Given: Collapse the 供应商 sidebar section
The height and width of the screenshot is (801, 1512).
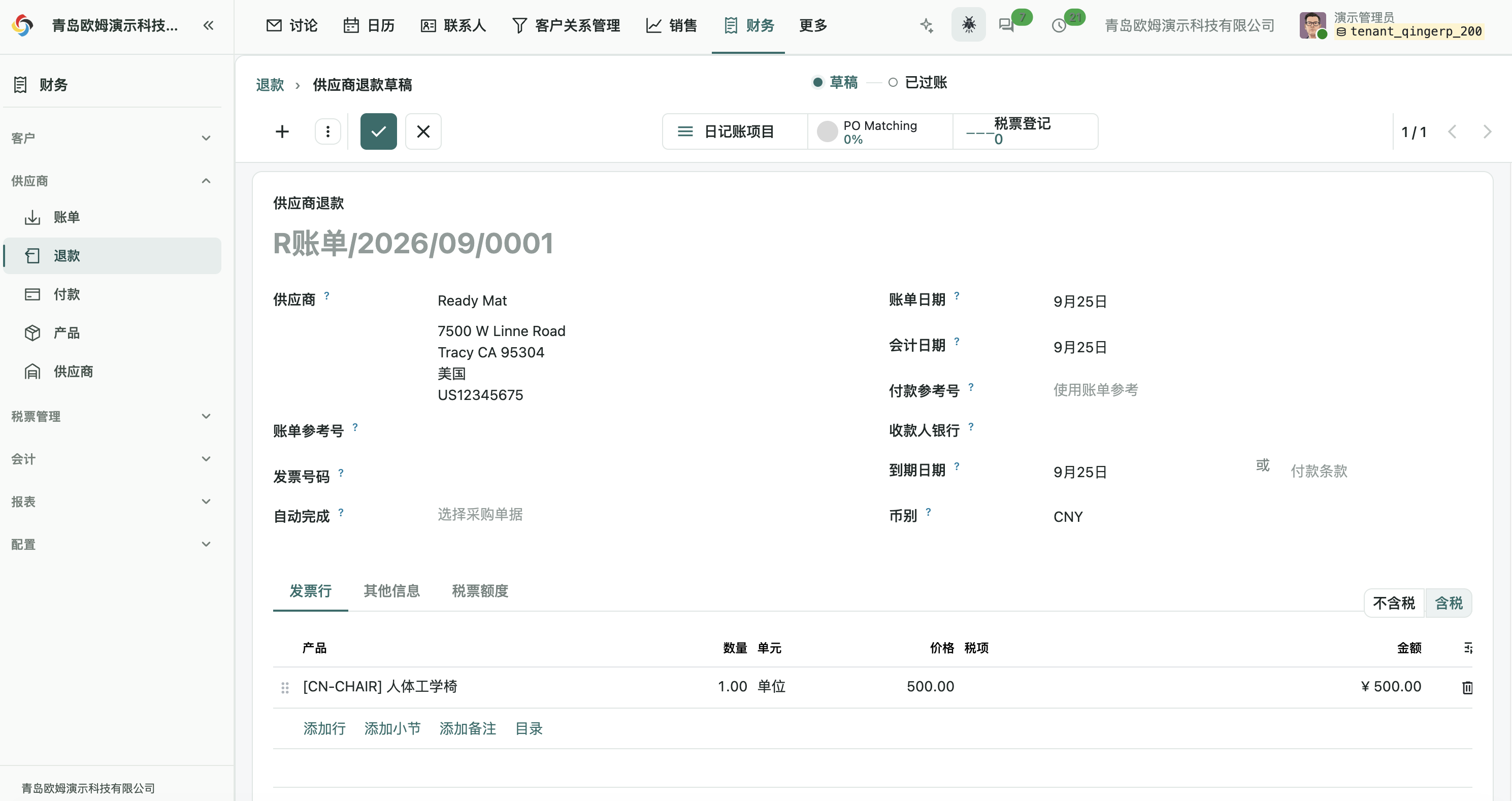Looking at the screenshot, I should click(112, 181).
